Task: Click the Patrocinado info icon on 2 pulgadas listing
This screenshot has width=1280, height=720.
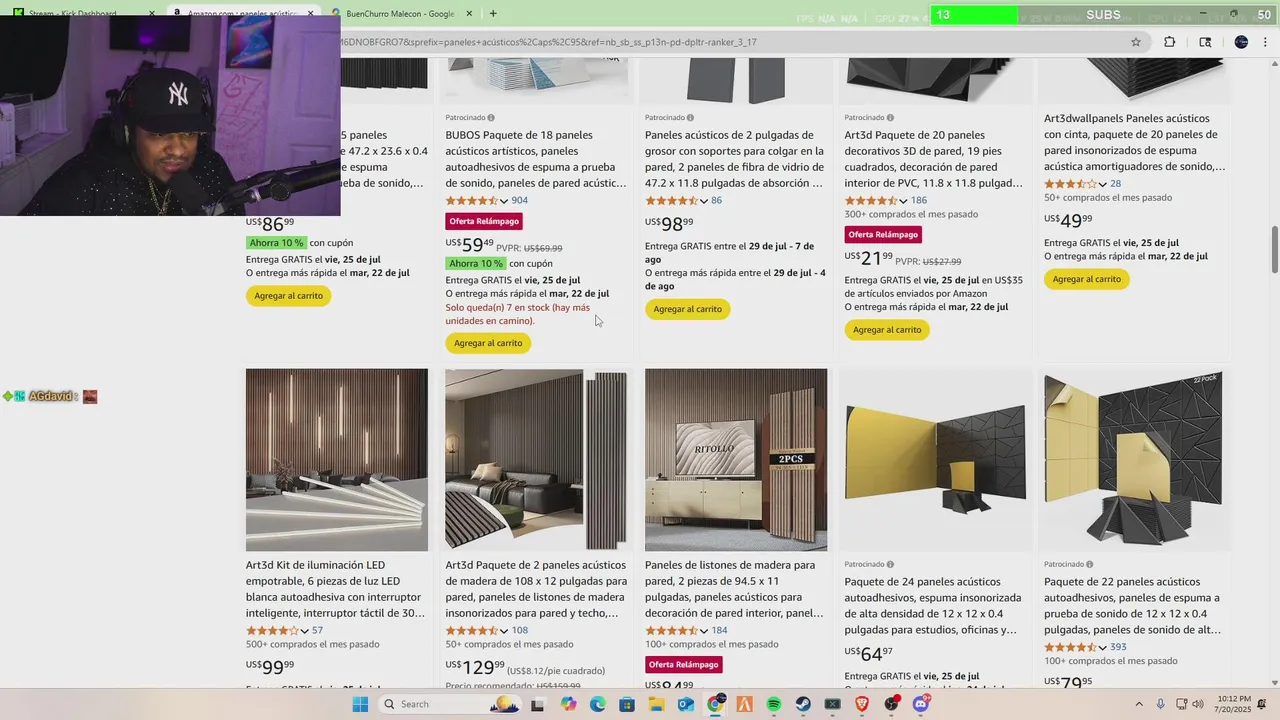Action: pos(690,118)
